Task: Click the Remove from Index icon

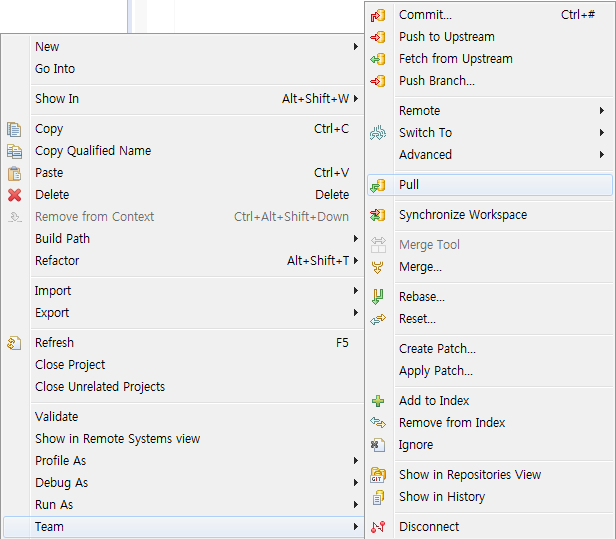Action: 378,423
